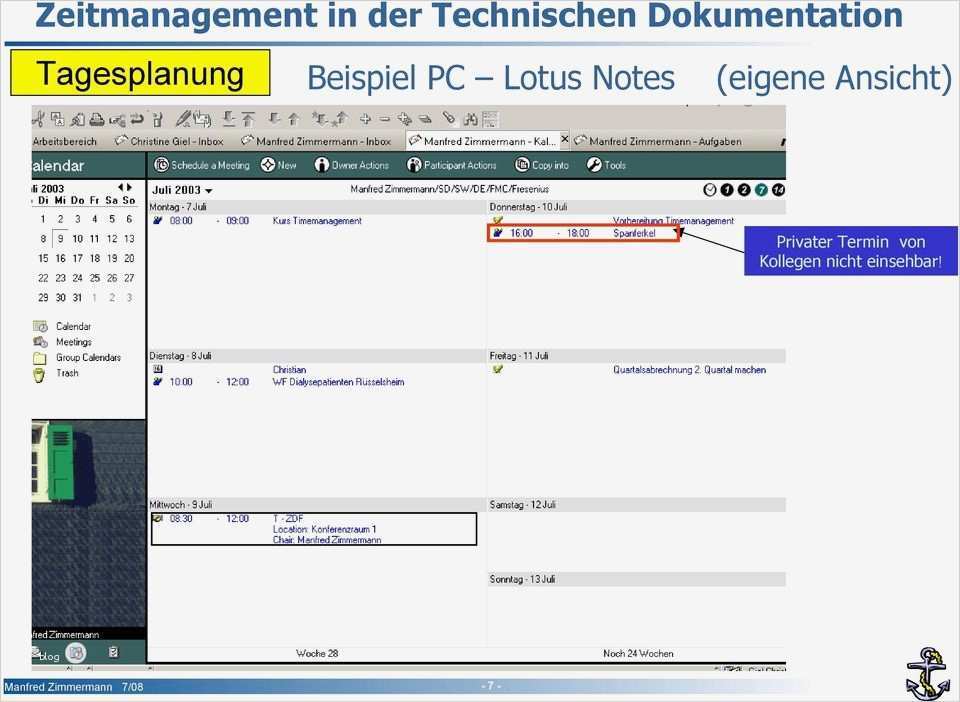This screenshot has width=960, height=702.
Task: Open the Copy into menu
Action: (542, 165)
